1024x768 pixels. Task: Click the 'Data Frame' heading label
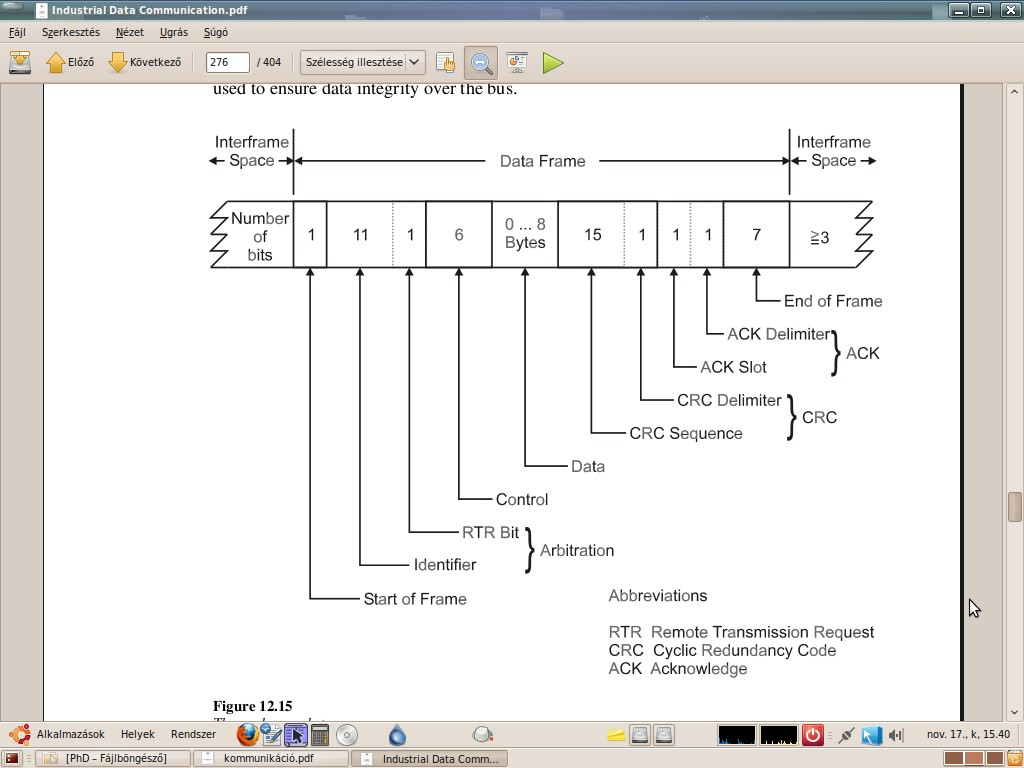coord(543,161)
